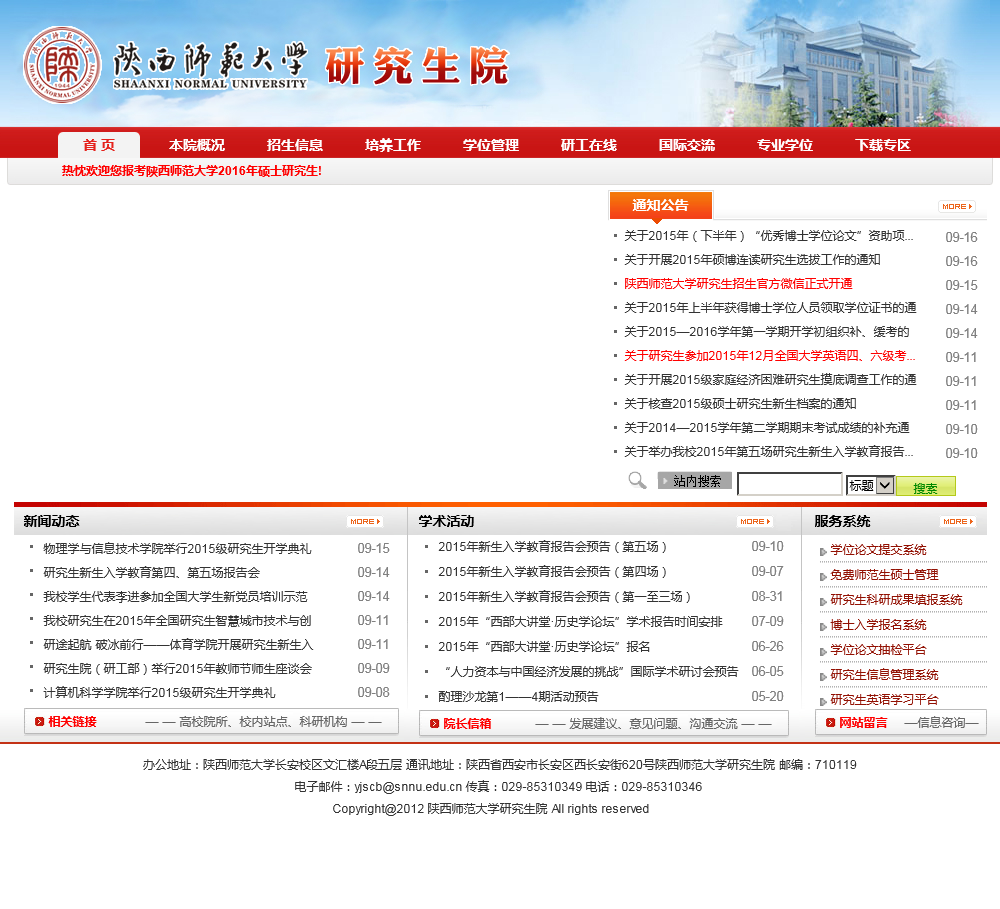The image size is (1000, 909).
Task: Open news about 2015年教师节师生座谈会
Action: pos(178,669)
